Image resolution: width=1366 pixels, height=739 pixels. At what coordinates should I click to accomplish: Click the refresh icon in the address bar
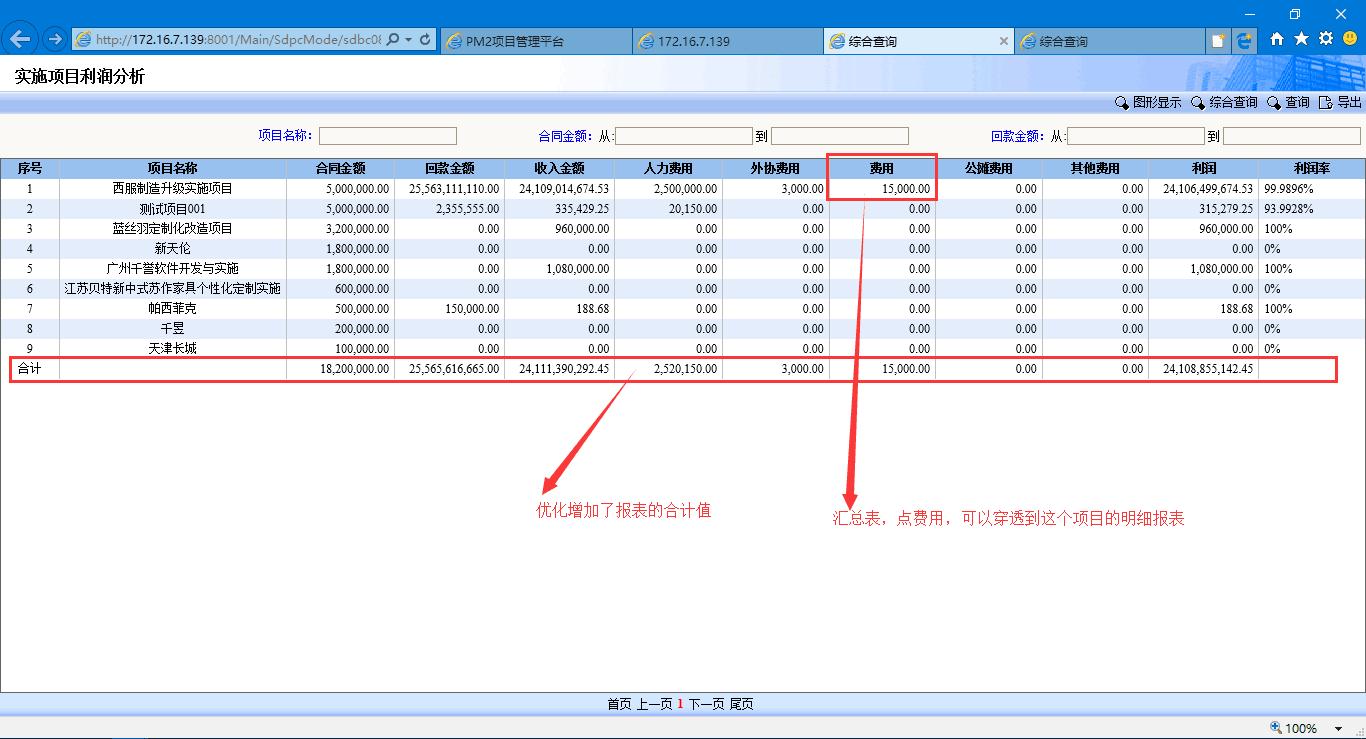tap(425, 40)
